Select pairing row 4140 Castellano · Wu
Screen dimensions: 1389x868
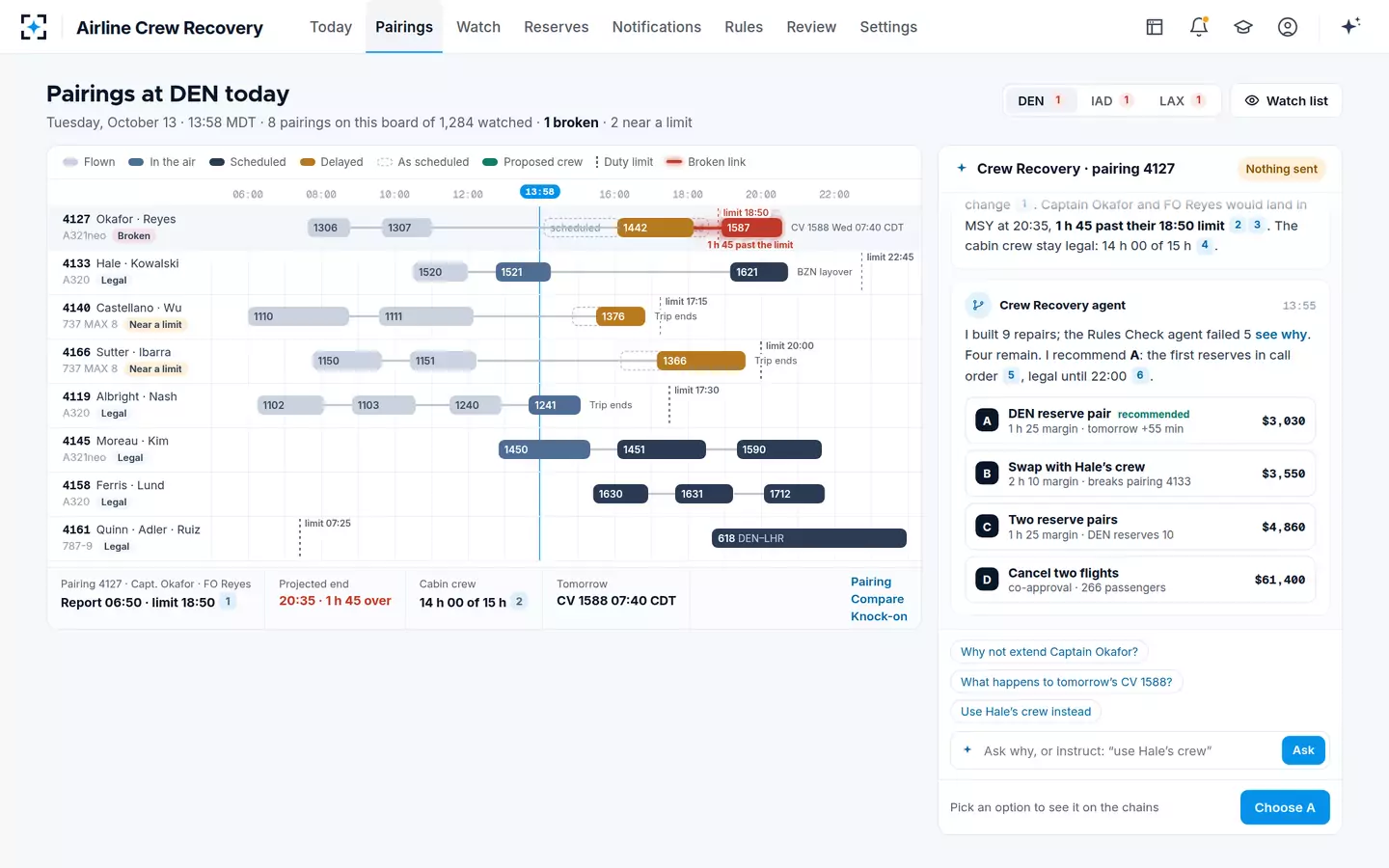[484, 316]
